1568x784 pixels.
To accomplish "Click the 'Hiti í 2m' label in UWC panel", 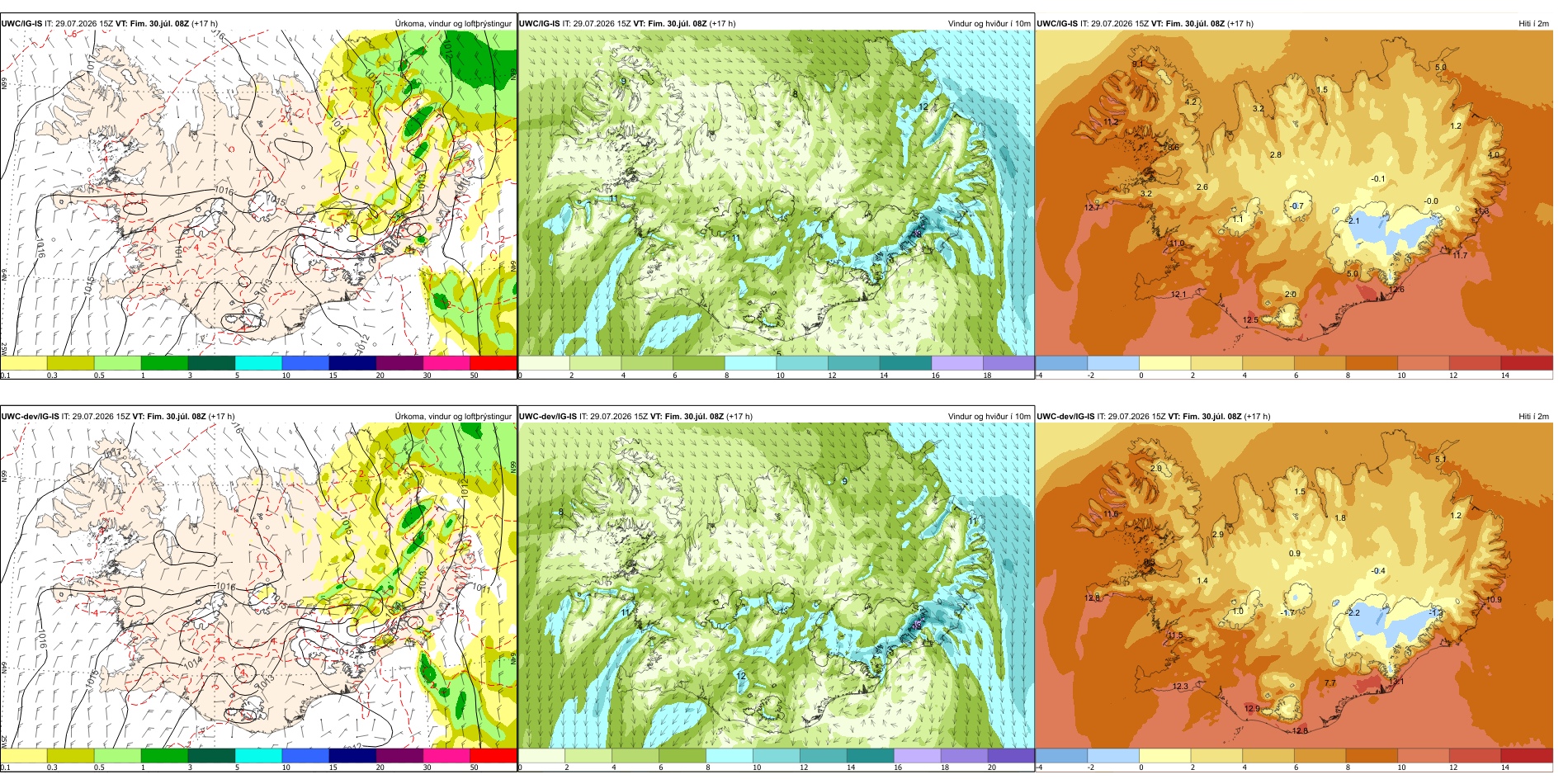I will tap(1533, 24).
